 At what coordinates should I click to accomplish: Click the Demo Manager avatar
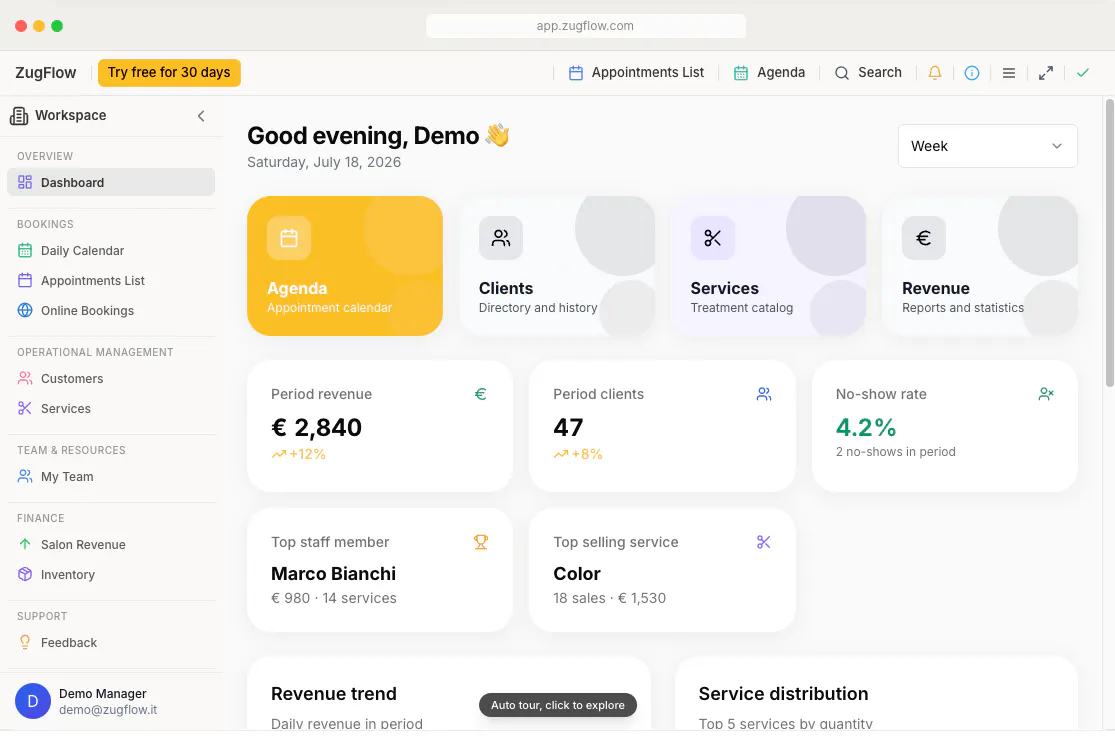[x=33, y=701]
